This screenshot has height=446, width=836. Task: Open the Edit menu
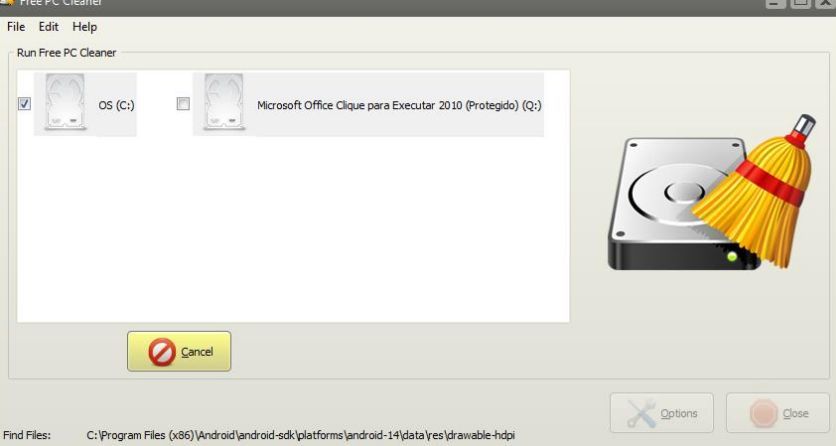[49, 27]
